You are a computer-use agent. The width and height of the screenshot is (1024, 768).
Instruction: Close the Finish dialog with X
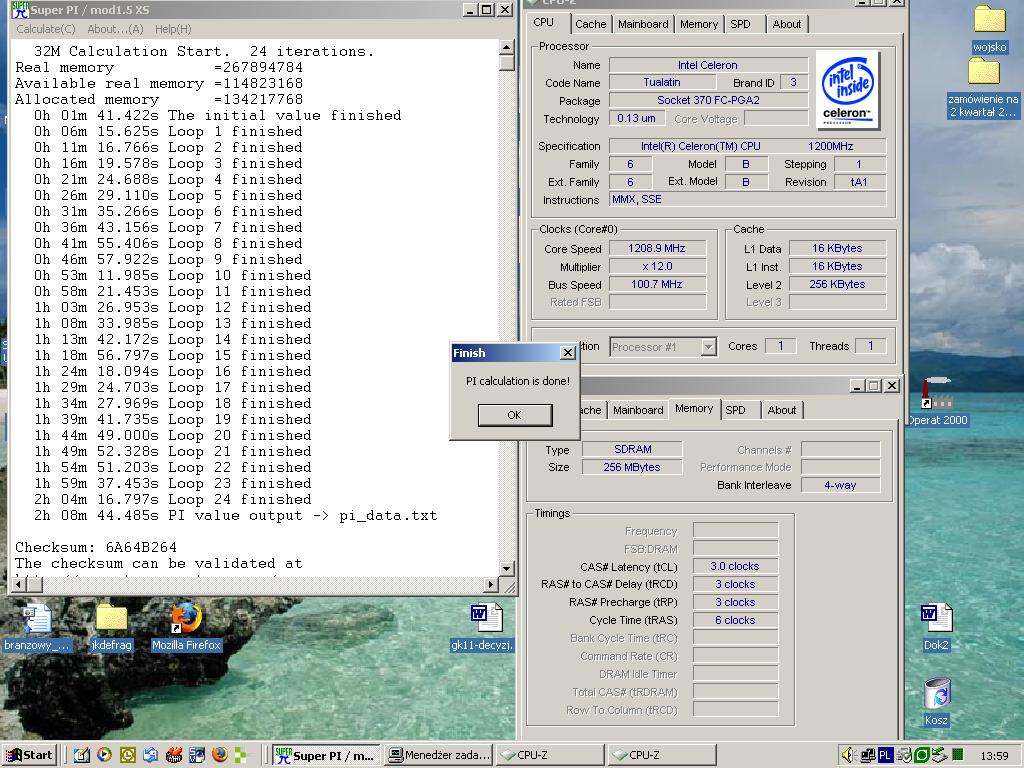(568, 353)
